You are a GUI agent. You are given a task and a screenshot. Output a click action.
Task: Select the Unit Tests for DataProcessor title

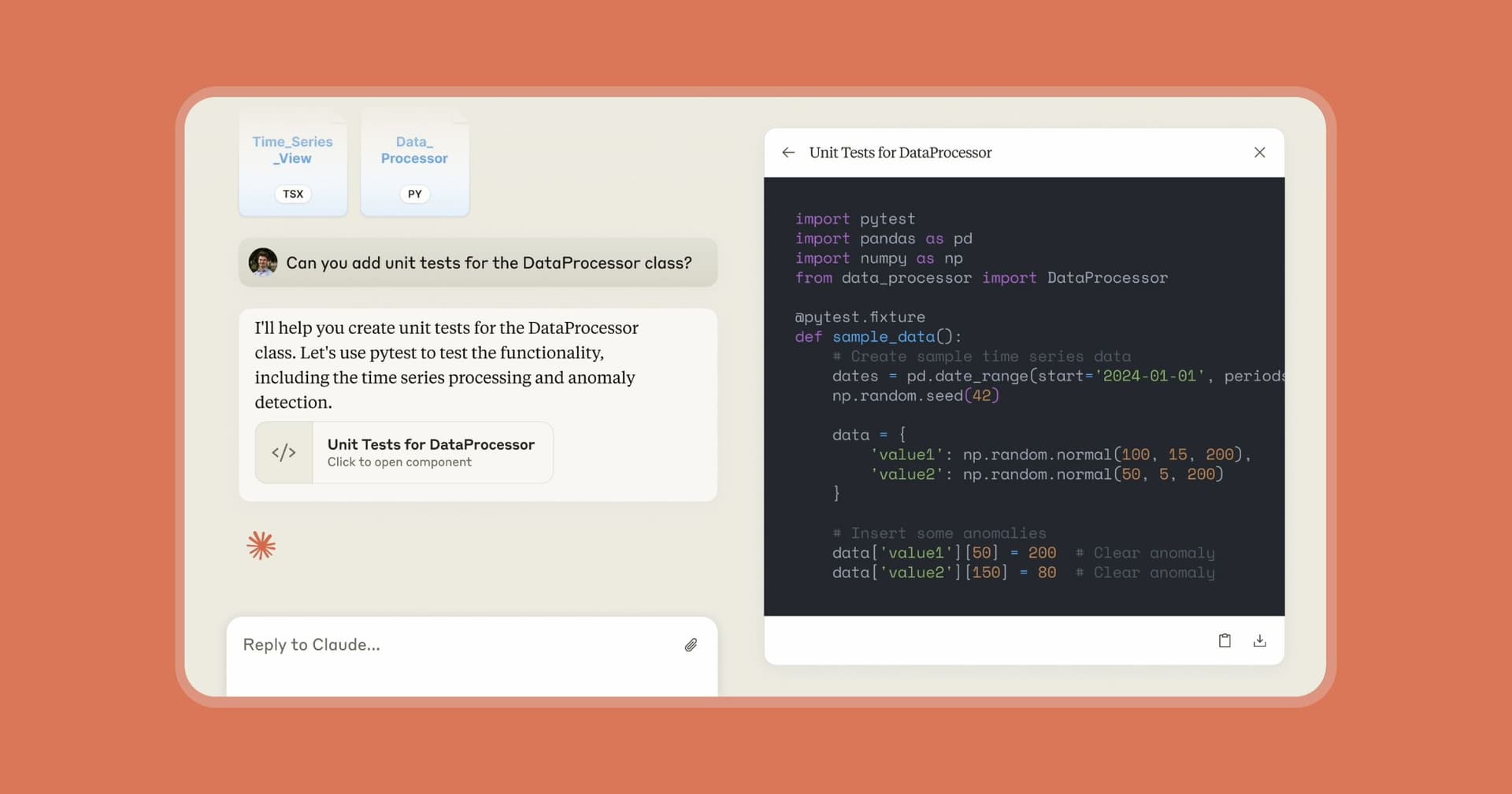(901, 152)
